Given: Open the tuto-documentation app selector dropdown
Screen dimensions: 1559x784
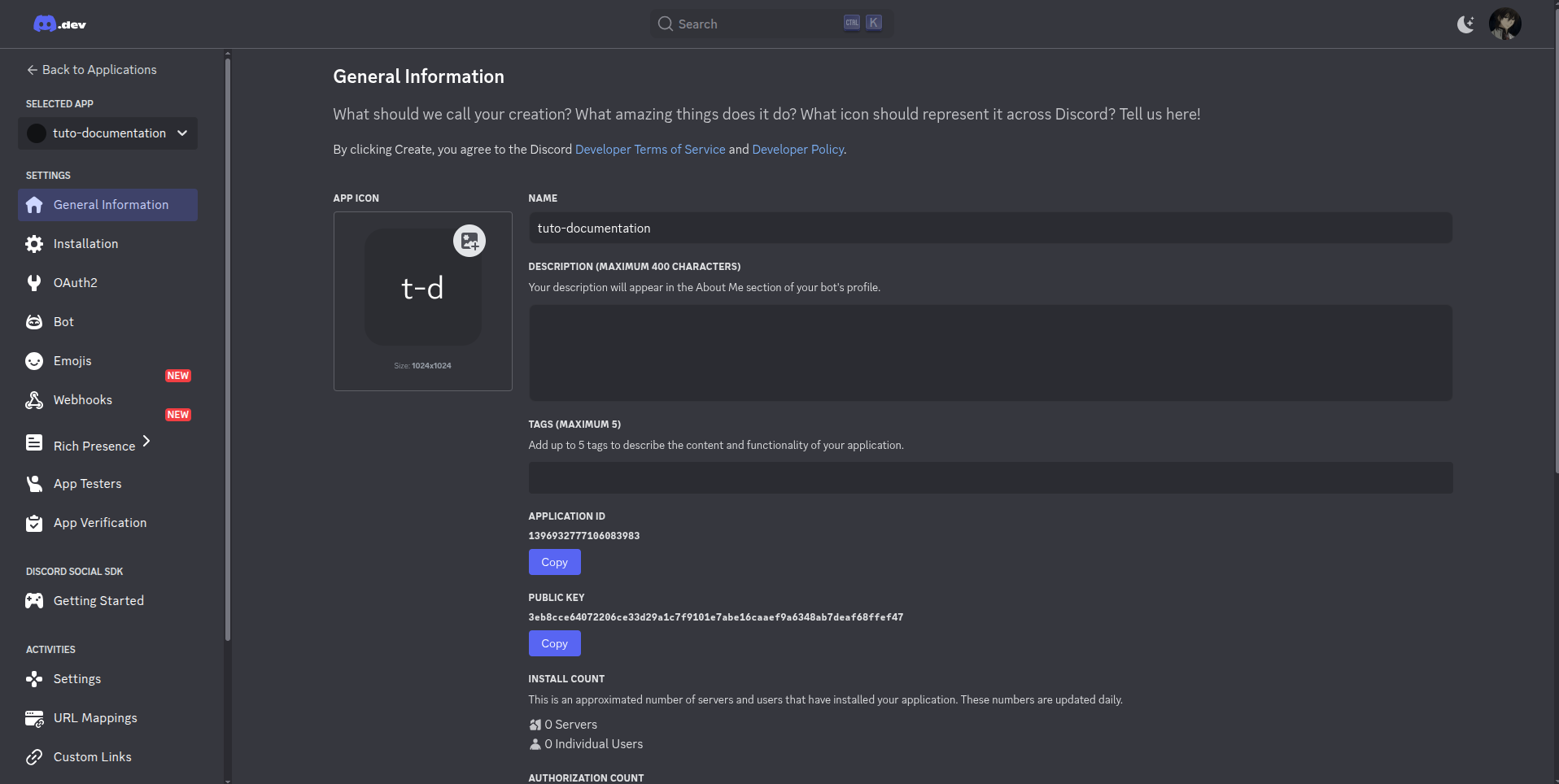Looking at the screenshot, I should (x=107, y=133).
